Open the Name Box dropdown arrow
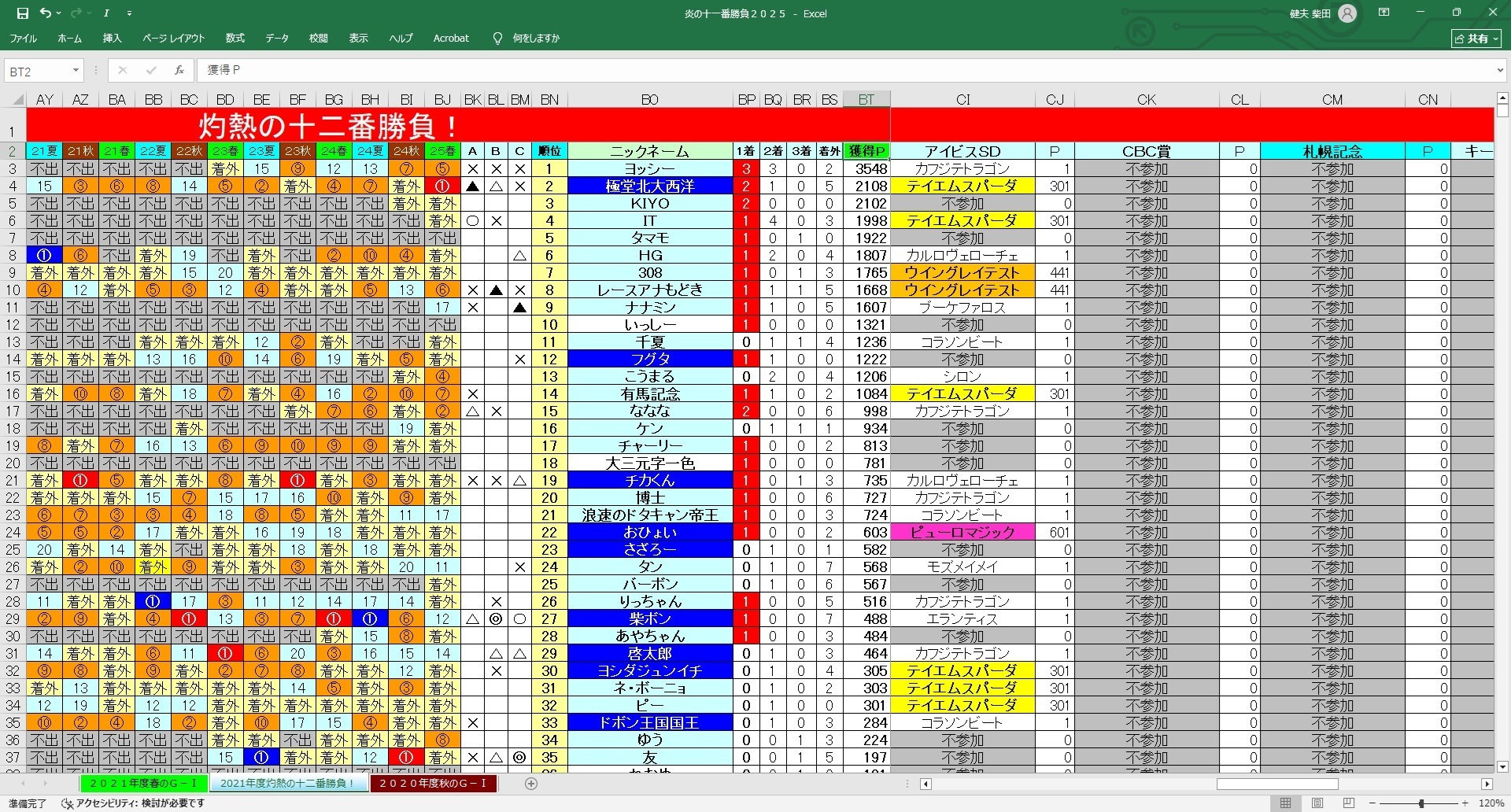 click(x=76, y=71)
